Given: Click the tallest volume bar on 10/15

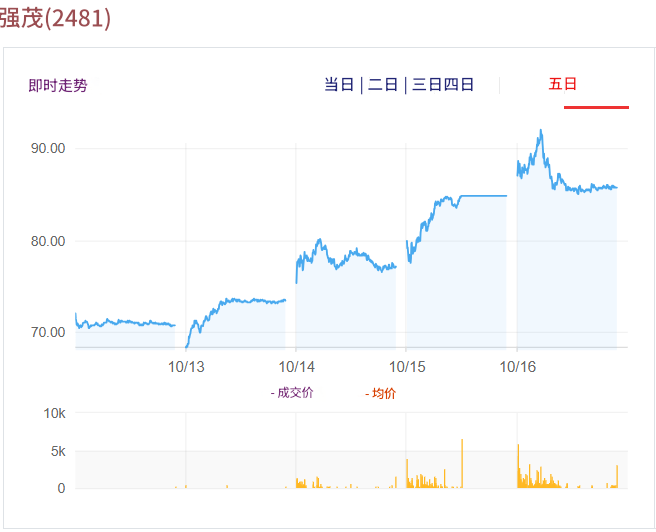Looking at the screenshot, I should pyautogui.click(x=462, y=463).
